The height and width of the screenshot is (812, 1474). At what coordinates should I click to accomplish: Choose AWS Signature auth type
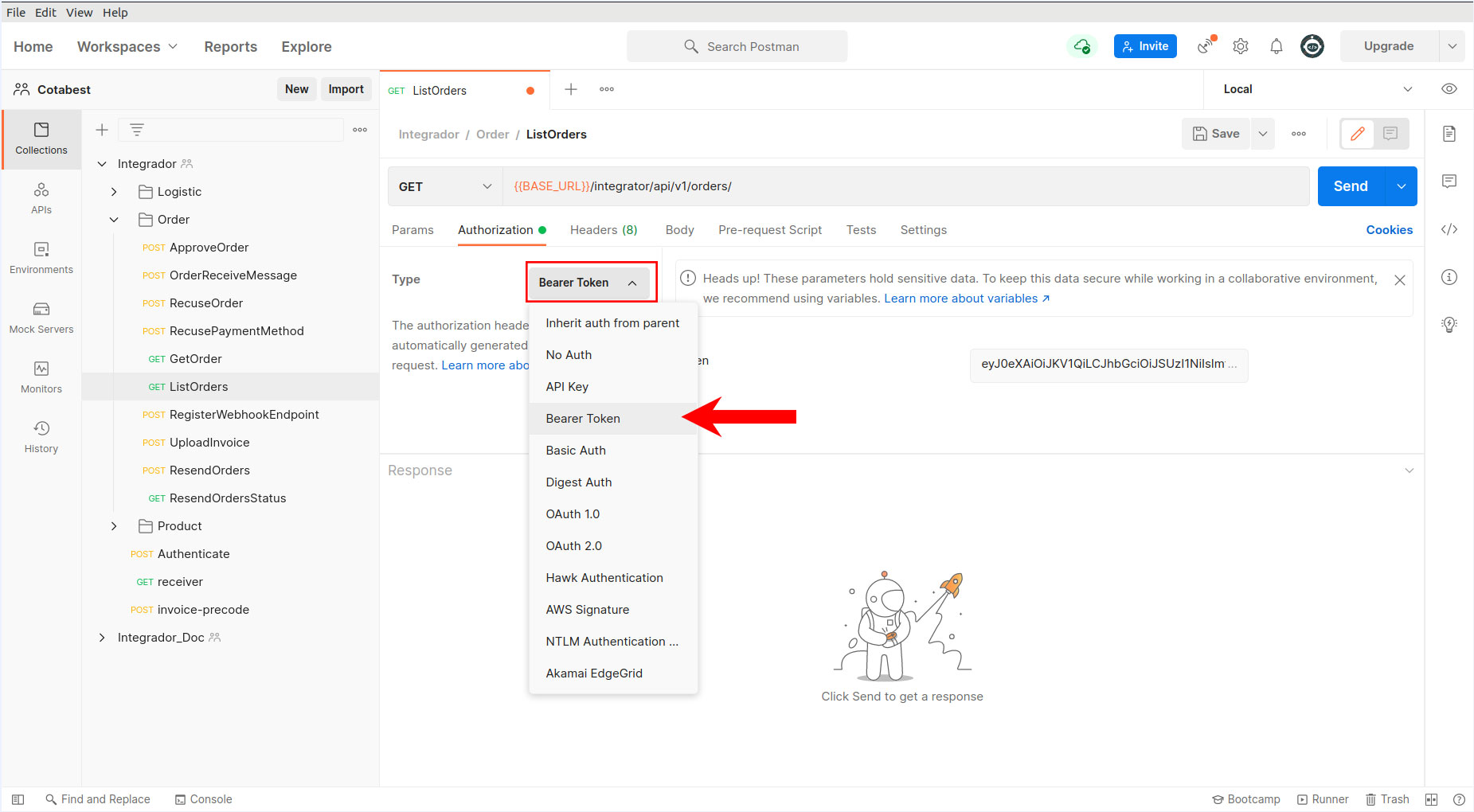[613, 610]
